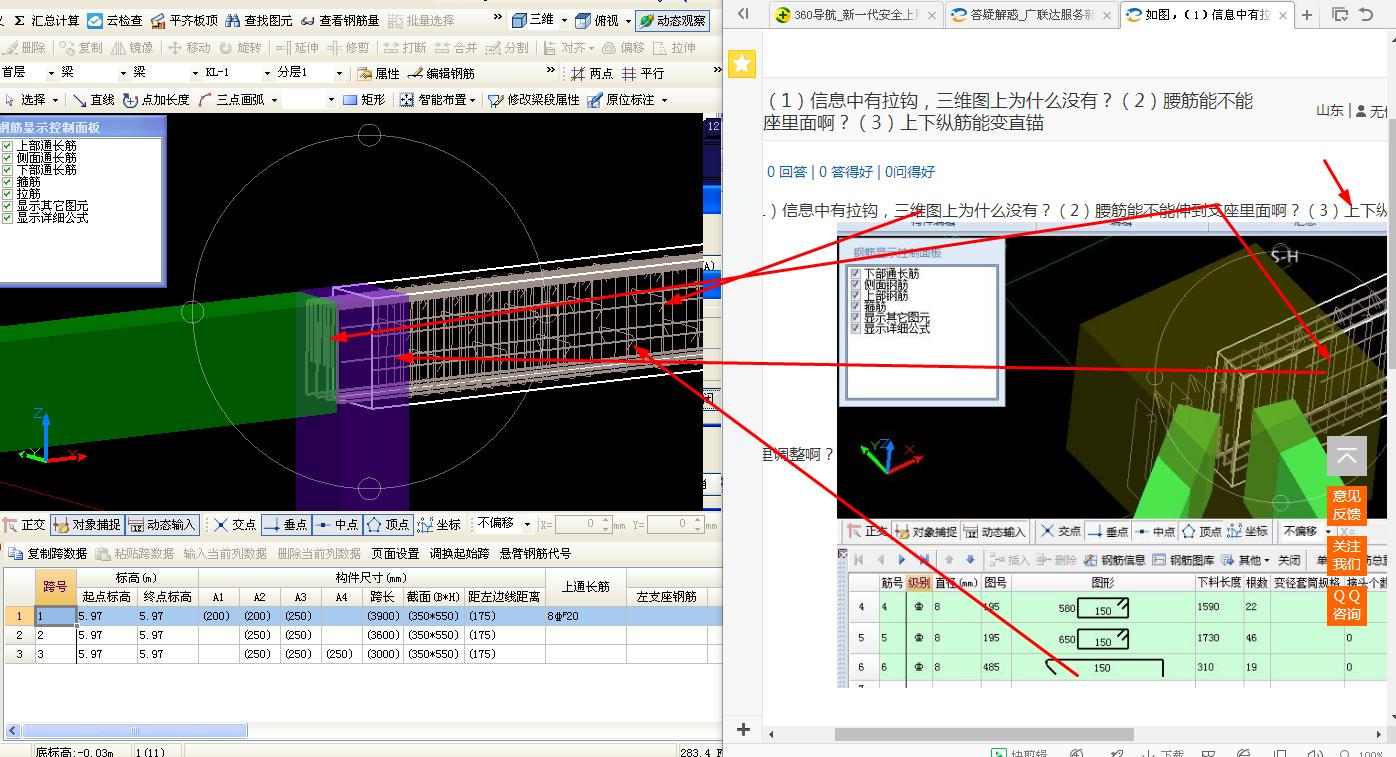
Task: Uncheck 侧面通长筋 checkbox
Action: click(x=8, y=158)
